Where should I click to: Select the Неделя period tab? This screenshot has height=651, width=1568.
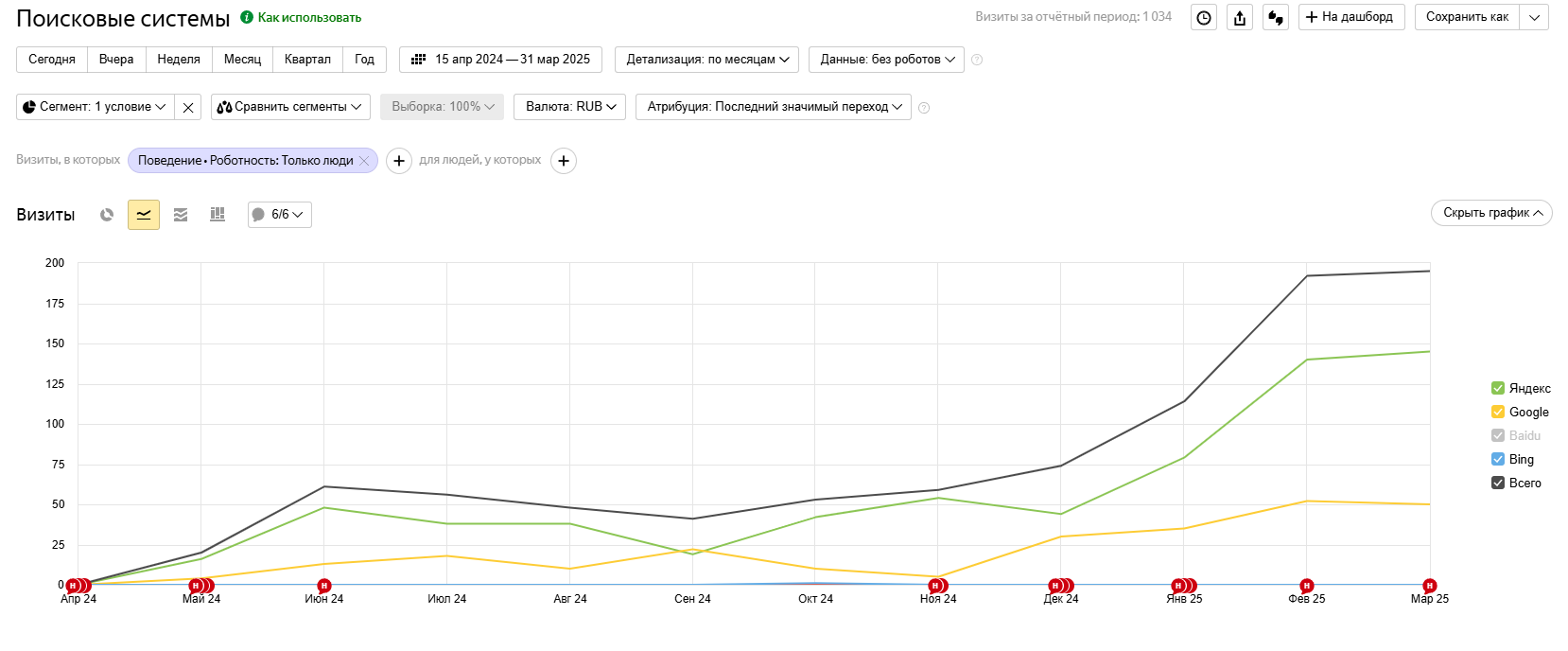179,60
